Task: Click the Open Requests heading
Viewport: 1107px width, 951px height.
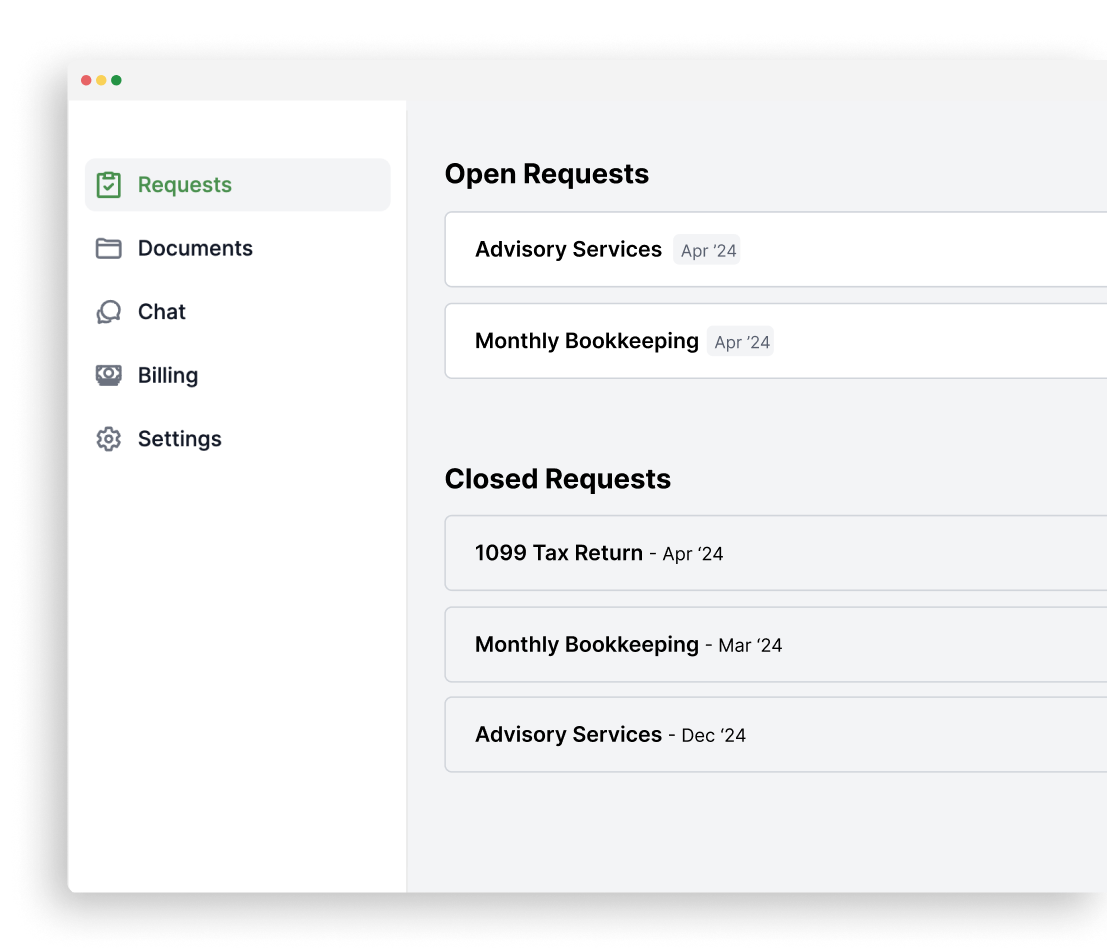Action: [x=546, y=174]
